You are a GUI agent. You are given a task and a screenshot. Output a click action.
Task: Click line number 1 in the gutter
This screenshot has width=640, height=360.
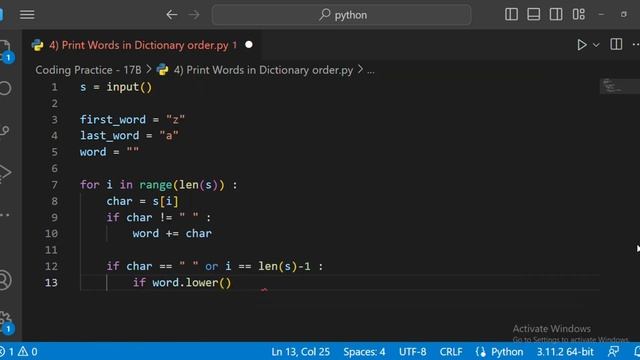[54, 87]
